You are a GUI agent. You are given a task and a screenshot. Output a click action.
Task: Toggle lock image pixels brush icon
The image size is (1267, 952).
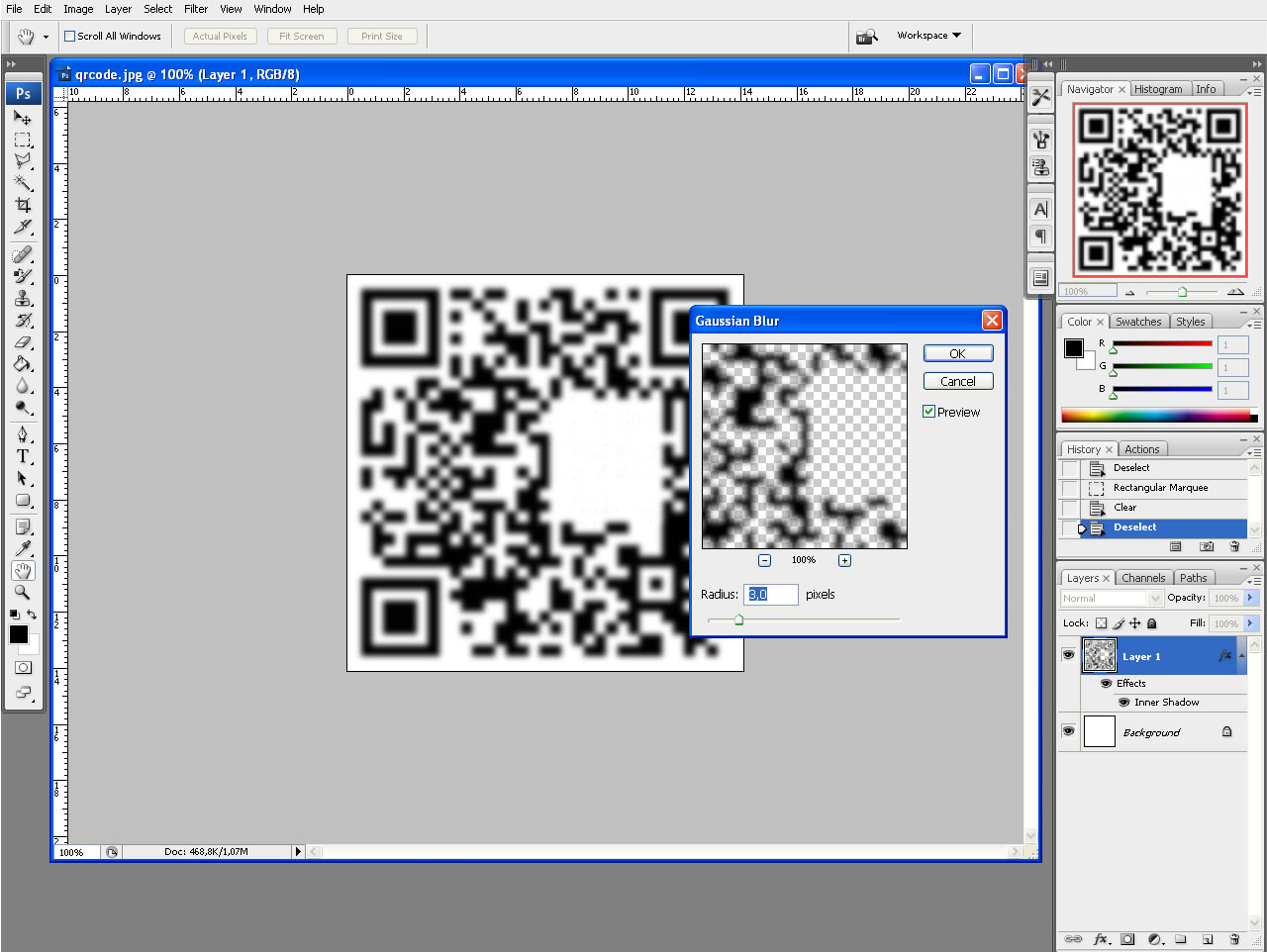click(1119, 623)
